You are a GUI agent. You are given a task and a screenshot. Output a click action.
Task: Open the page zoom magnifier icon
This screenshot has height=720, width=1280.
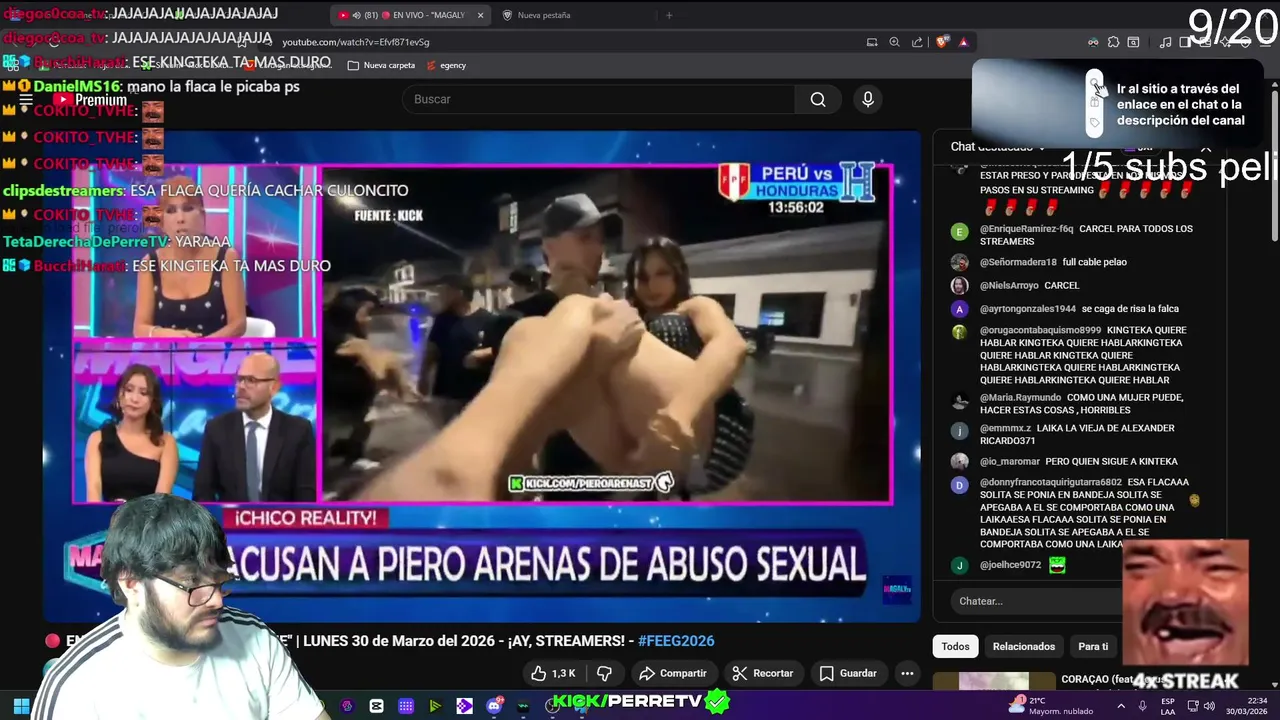pyautogui.click(x=895, y=42)
